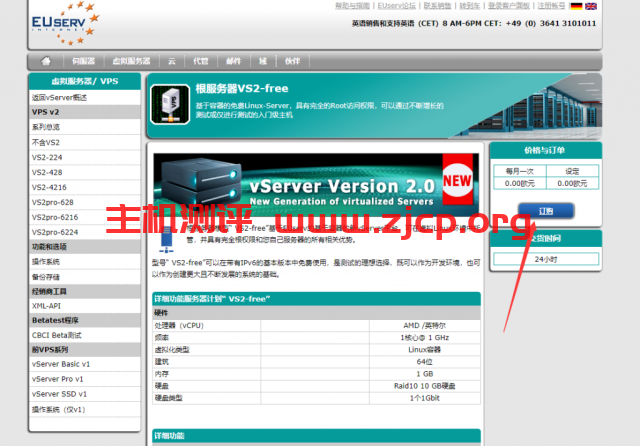Click the 经销商工具 section heading
Screen dimensions: 640x446
coord(85,291)
